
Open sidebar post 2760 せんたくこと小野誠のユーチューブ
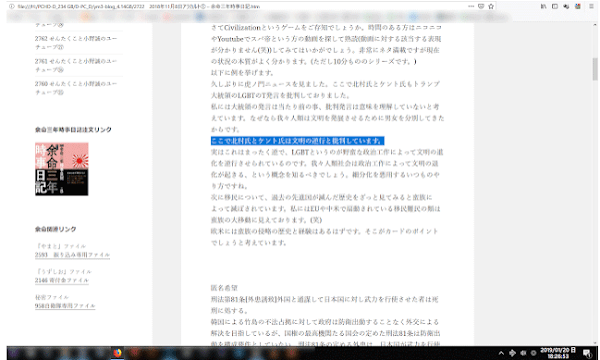(x=76, y=88)
